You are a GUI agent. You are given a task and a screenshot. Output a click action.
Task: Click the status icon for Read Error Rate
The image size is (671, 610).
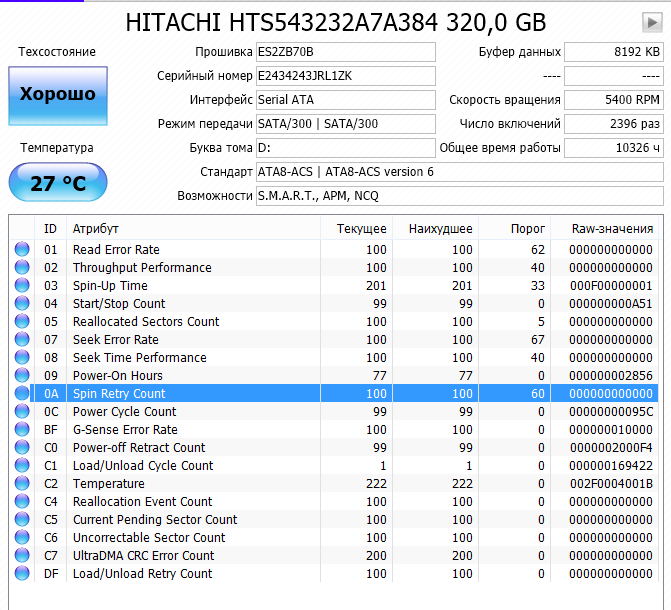(x=22, y=250)
